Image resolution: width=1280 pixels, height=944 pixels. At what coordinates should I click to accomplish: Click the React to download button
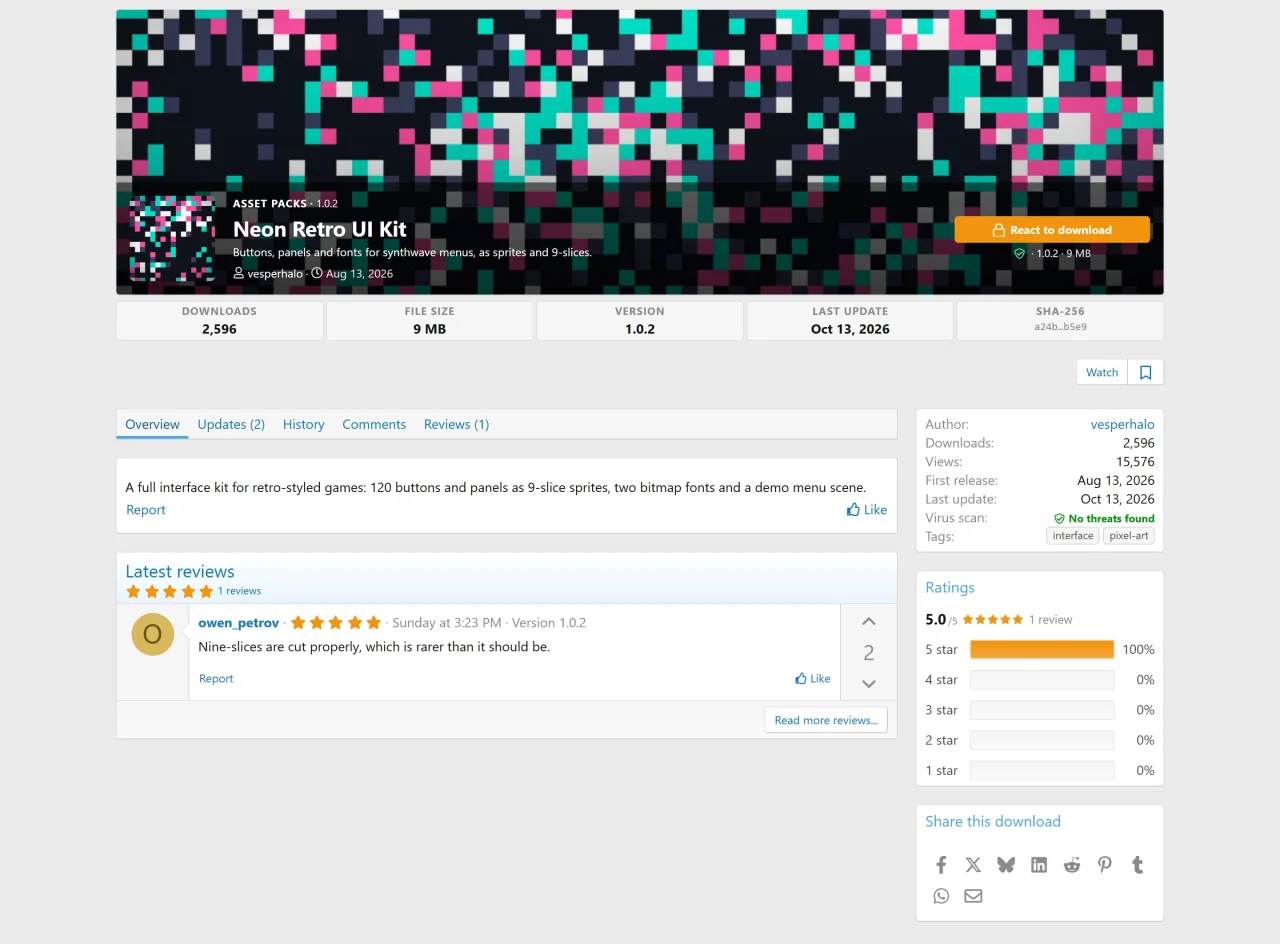pyautogui.click(x=1052, y=230)
